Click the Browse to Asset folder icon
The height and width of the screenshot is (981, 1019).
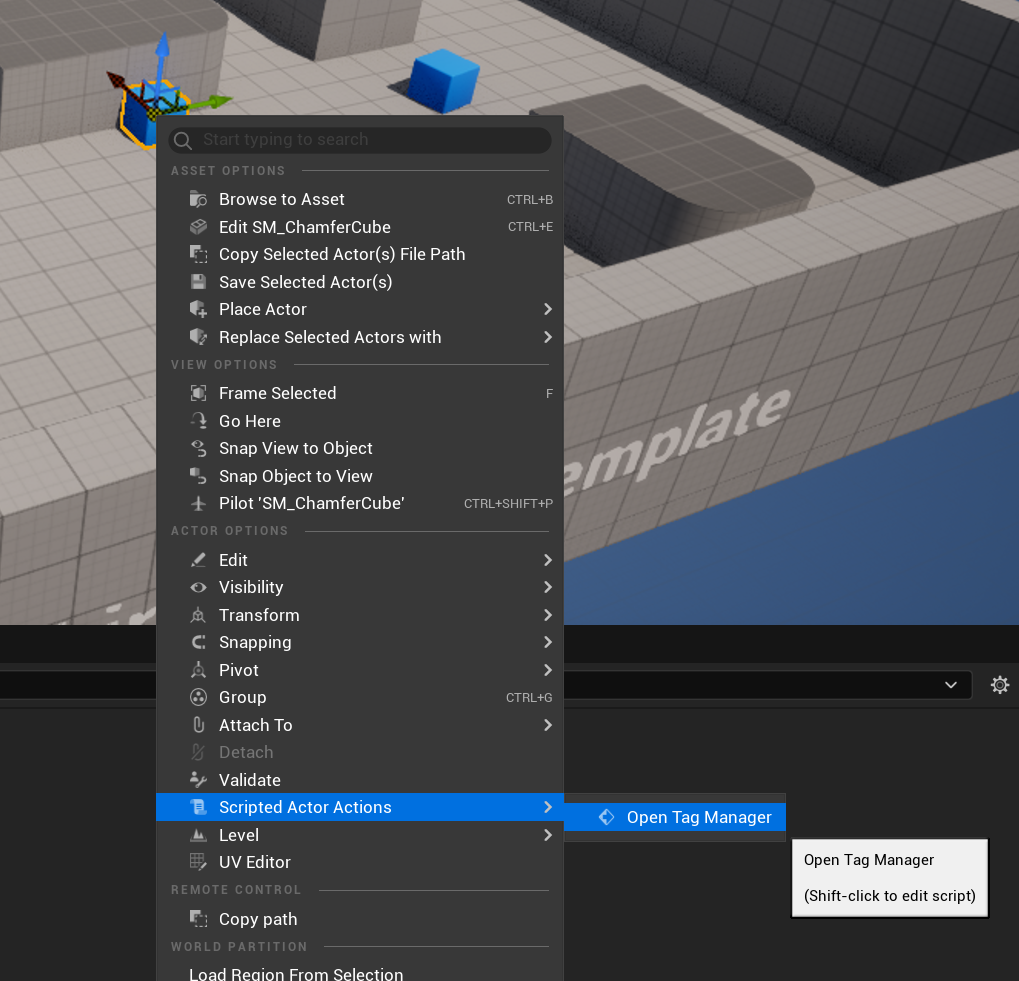tap(198, 199)
